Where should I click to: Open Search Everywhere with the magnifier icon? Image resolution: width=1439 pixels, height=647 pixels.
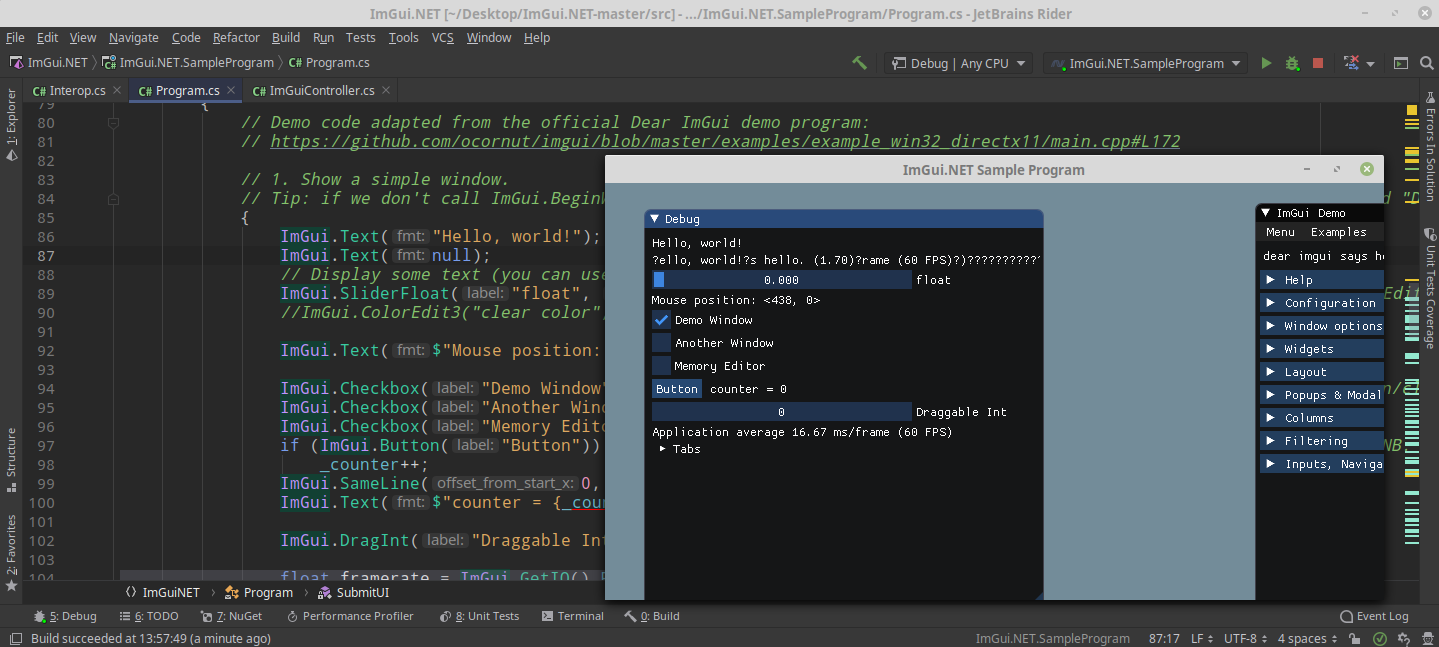[1426, 62]
